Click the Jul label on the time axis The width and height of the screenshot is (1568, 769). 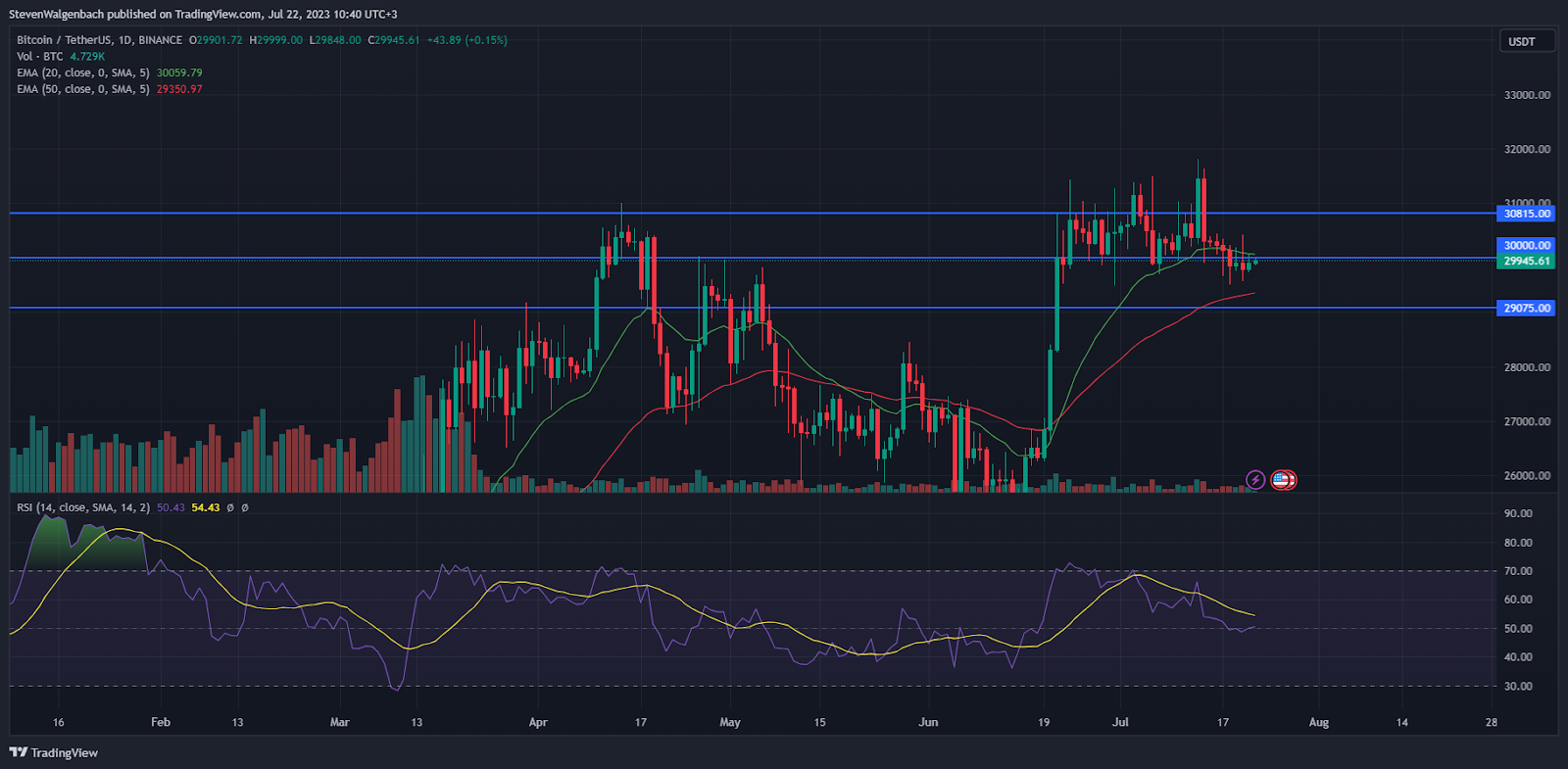[x=1120, y=722]
